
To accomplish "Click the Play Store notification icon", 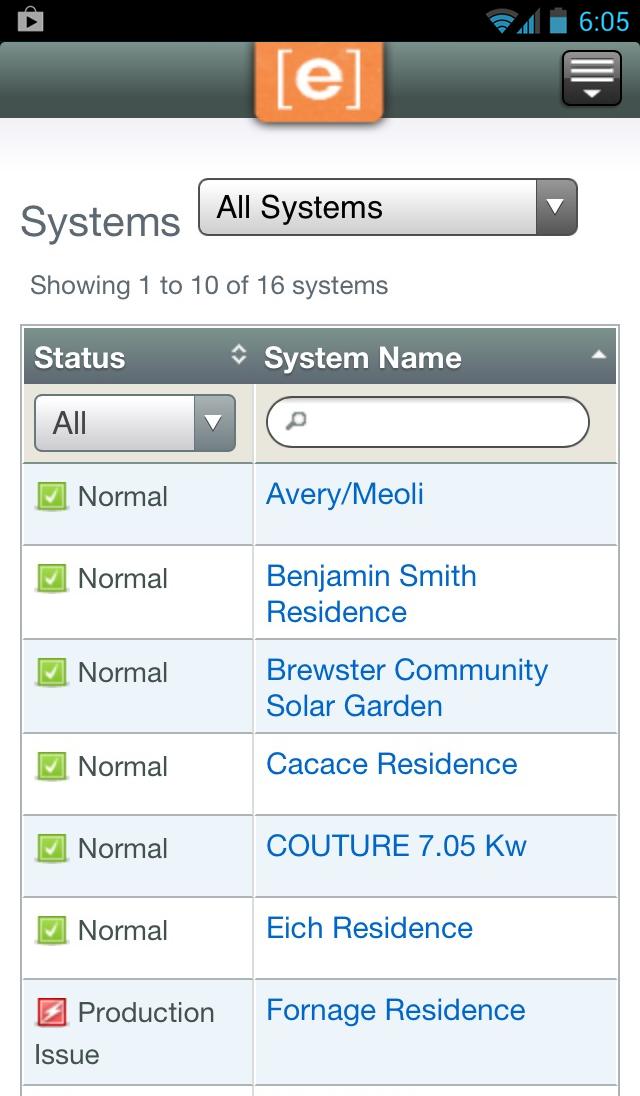I will click(30, 20).
